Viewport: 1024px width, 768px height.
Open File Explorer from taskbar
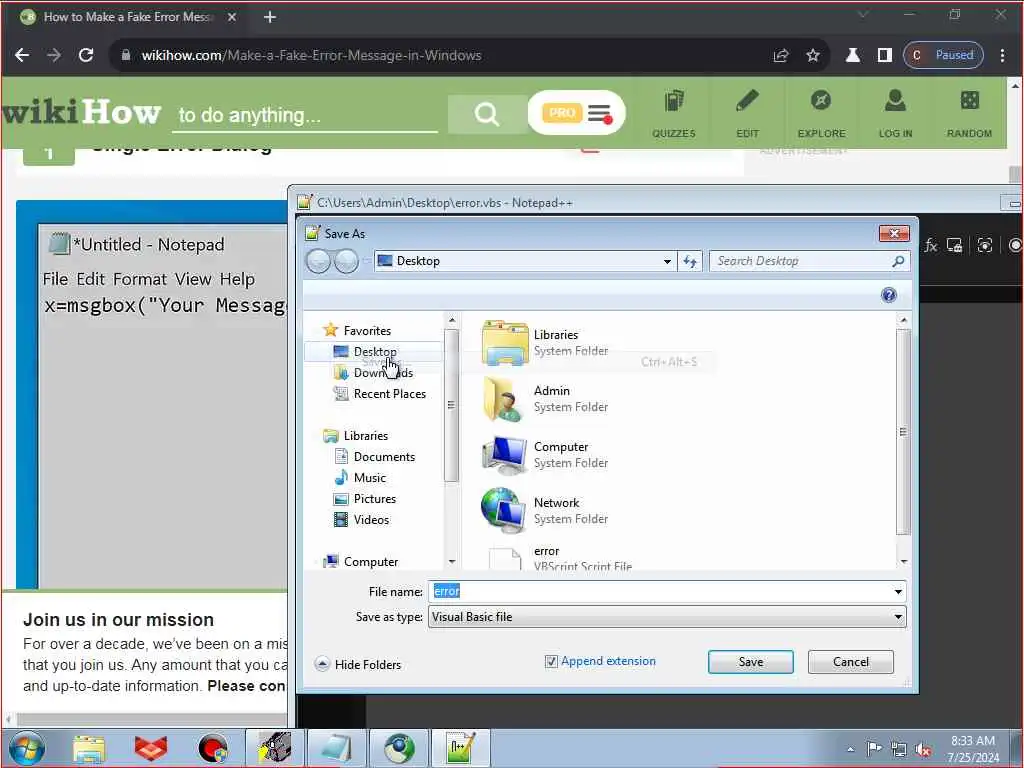[89, 748]
